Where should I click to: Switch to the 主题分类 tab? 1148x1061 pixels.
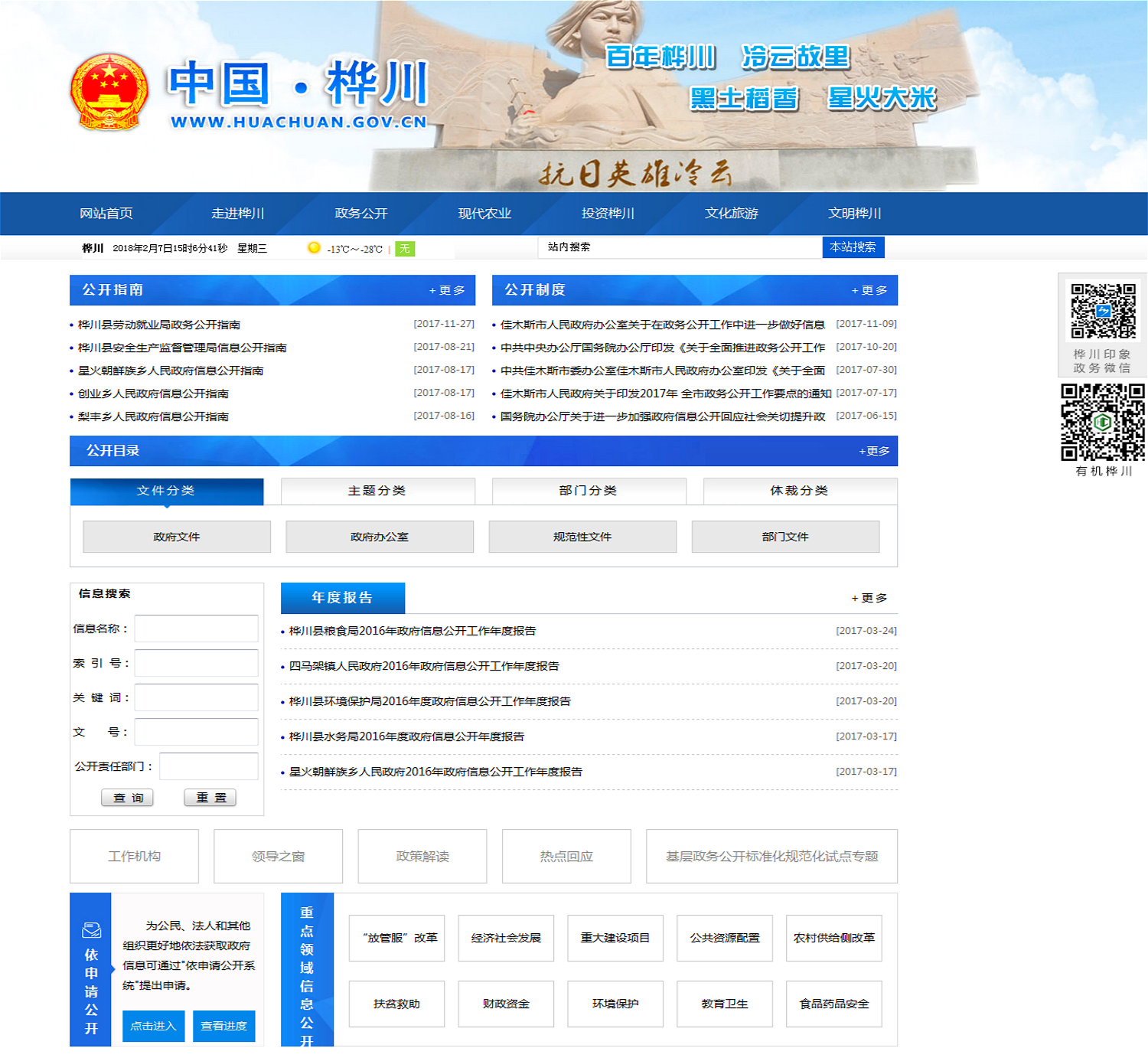377,491
